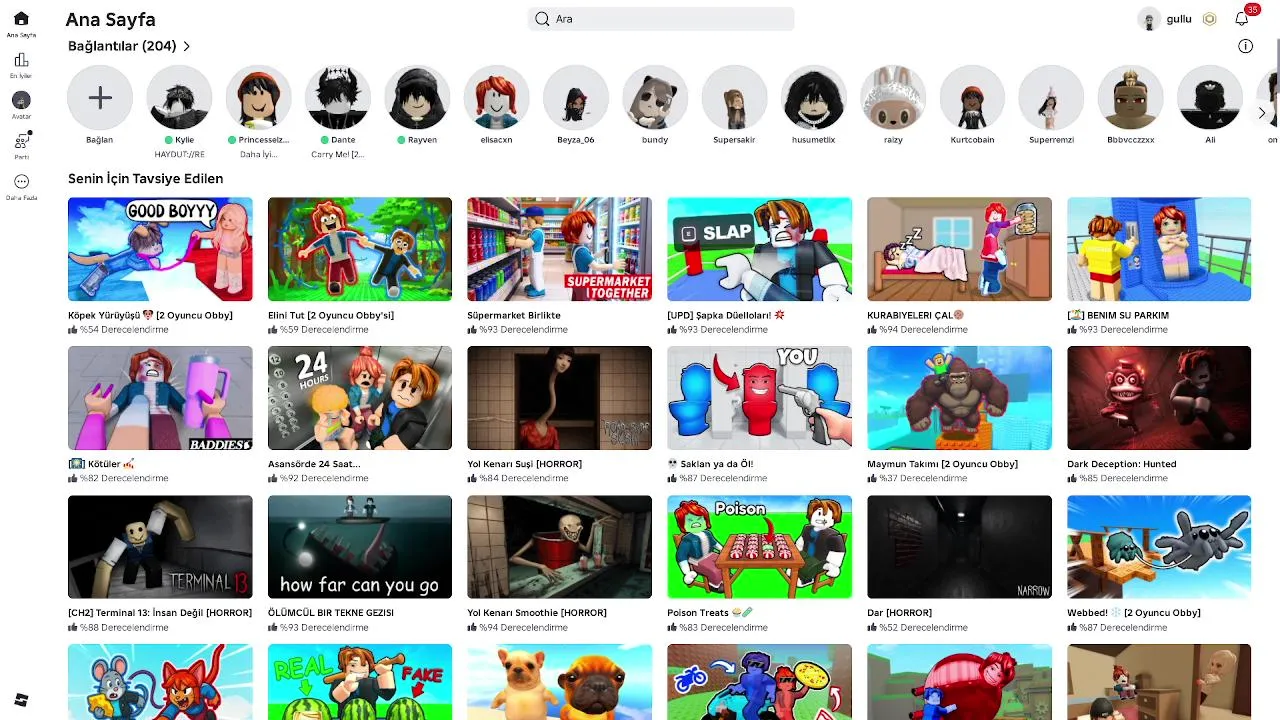The width and height of the screenshot is (1280, 720).
Task: Open Kylie's avatar in connections
Action: click(179, 98)
